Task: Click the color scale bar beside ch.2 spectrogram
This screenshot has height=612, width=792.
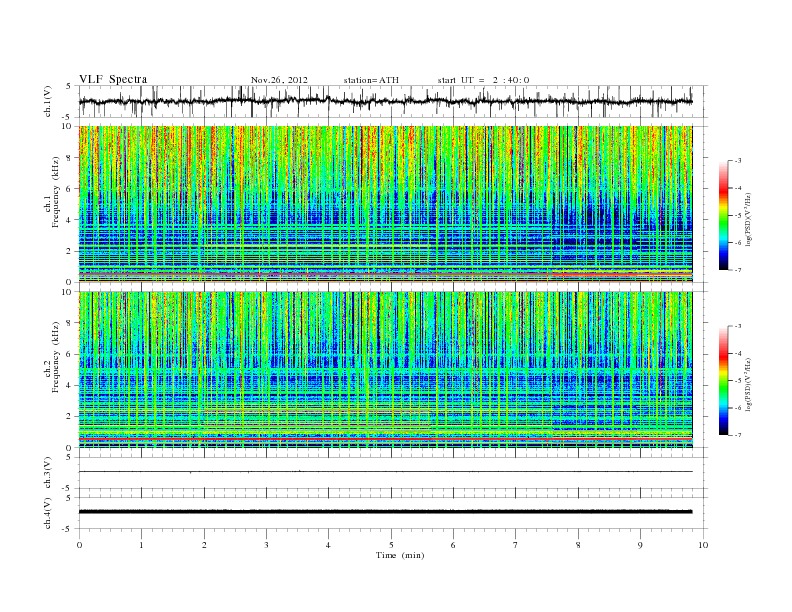Action: tap(724, 381)
